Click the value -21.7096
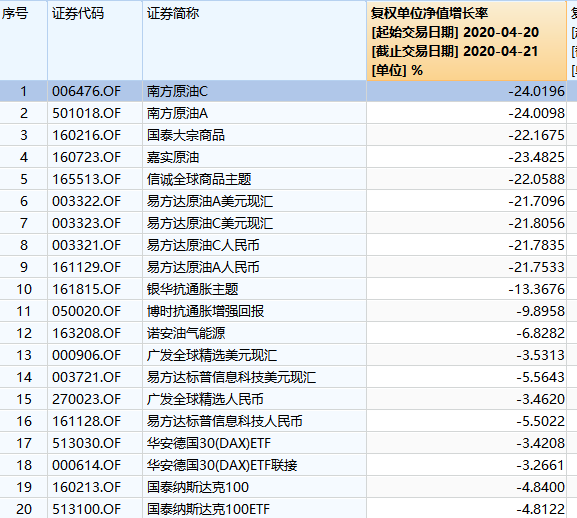 (537, 201)
